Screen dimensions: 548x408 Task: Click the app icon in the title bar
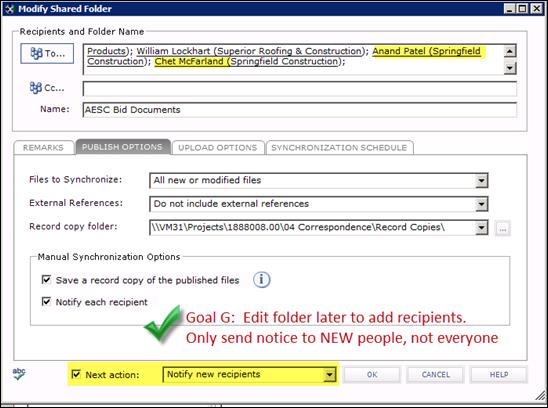(x=9, y=9)
